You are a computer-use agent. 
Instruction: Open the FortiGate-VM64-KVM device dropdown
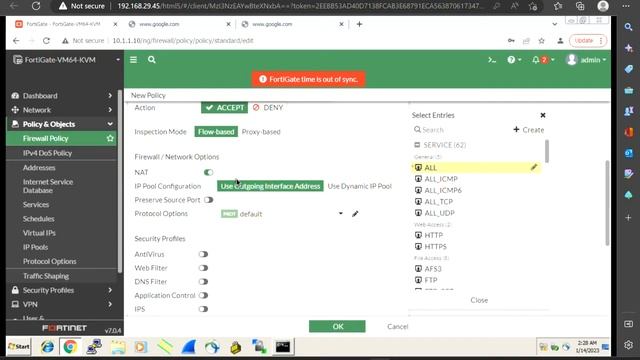[x=65, y=60]
